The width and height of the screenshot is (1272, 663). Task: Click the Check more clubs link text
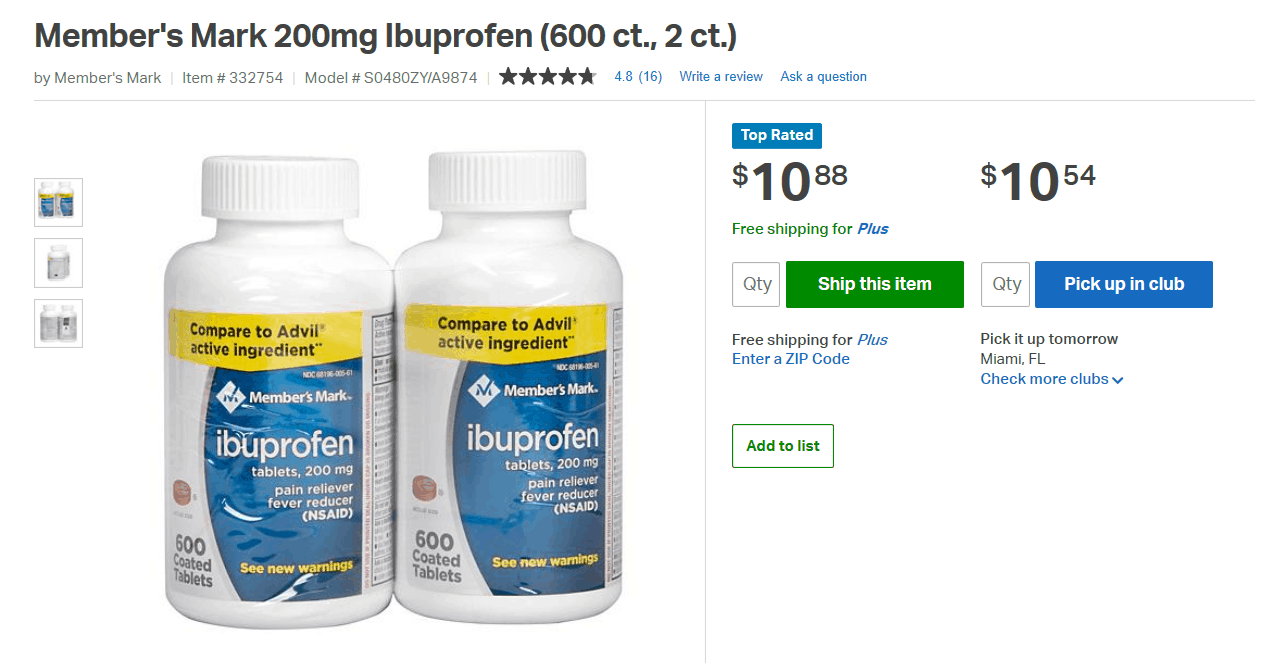click(x=1044, y=379)
